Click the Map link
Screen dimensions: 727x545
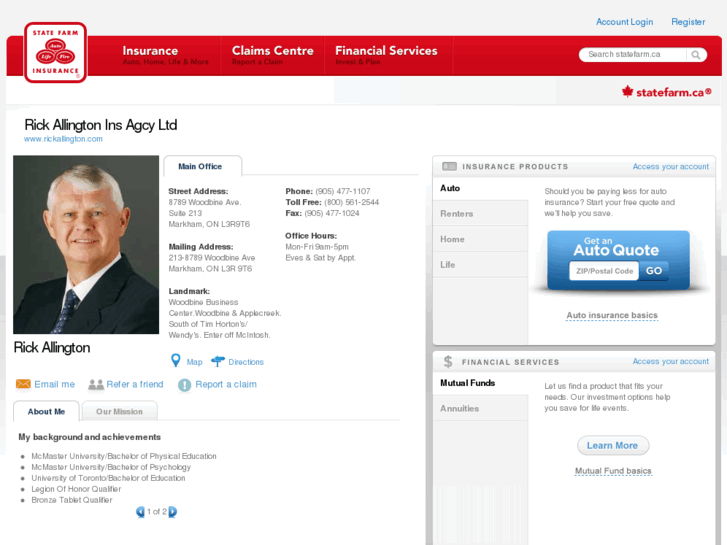tap(194, 362)
